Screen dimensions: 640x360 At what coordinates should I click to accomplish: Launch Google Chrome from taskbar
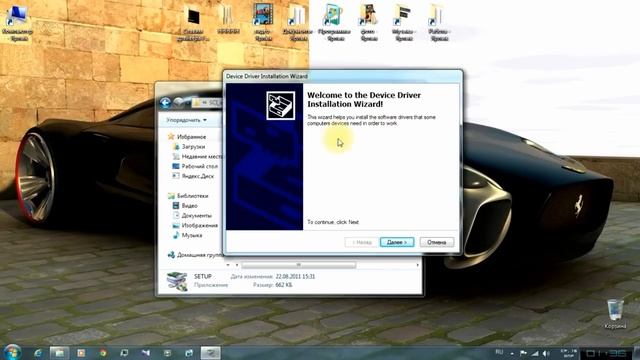pyautogui.click(x=103, y=353)
